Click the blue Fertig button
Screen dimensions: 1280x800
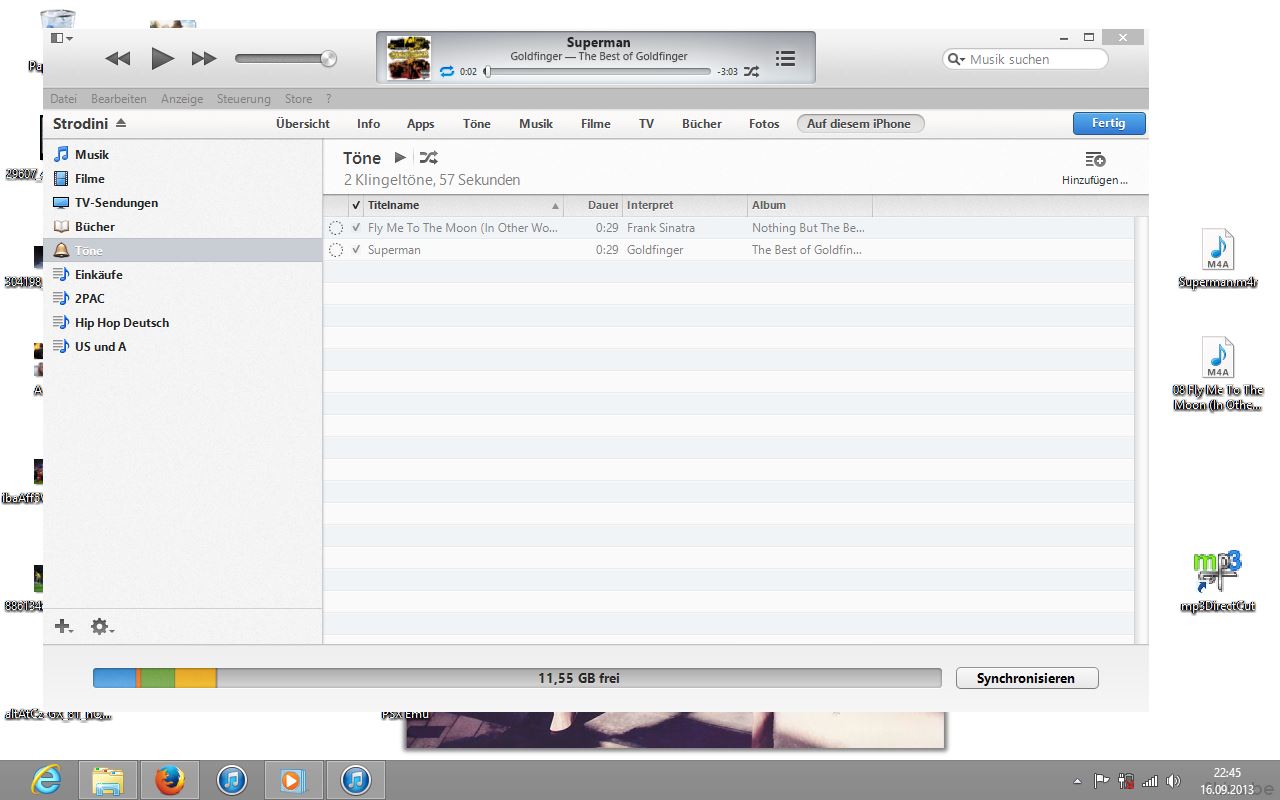1109,123
